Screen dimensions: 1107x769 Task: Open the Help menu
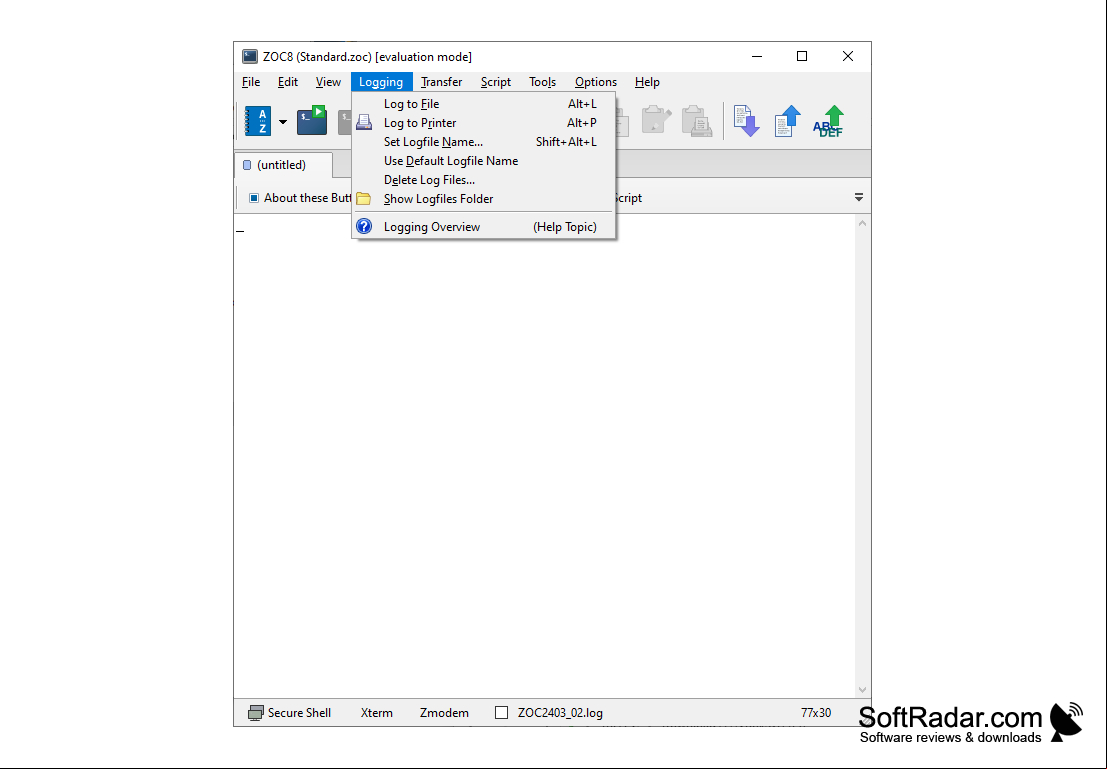pos(647,82)
